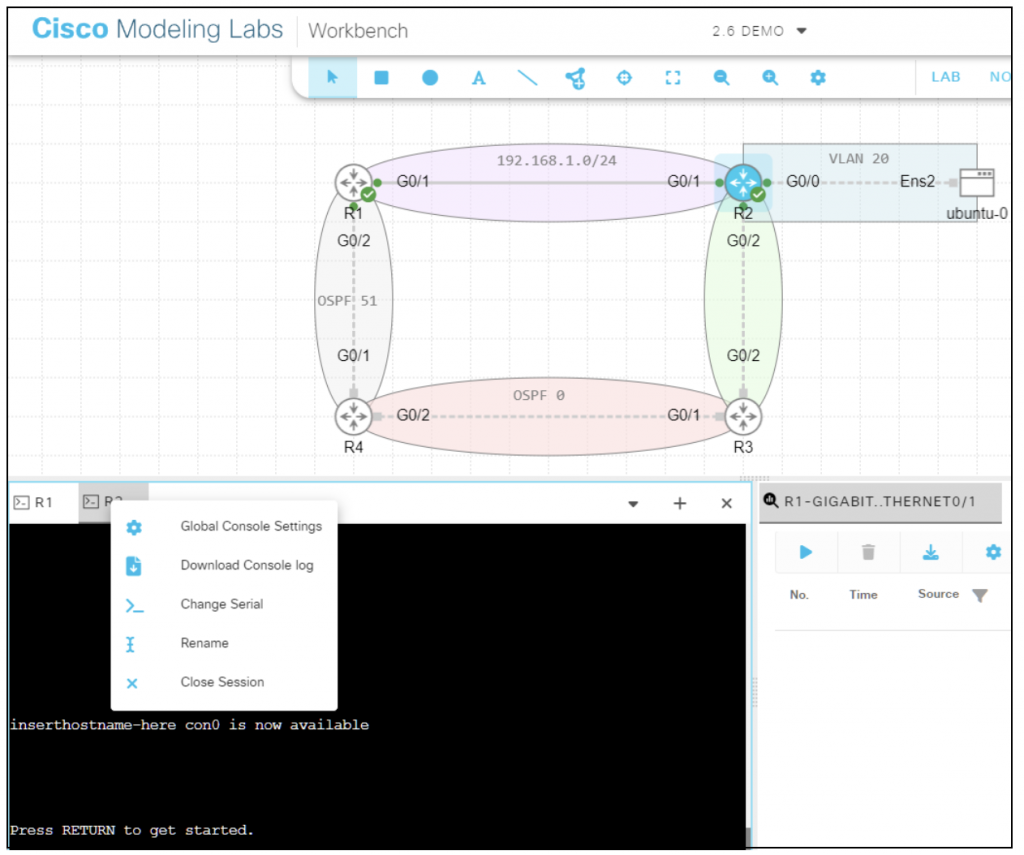Viewport: 1024px width, 855px height.
Task: Activate the add-link tool in the toolbar
Action: tap(575, 78)
